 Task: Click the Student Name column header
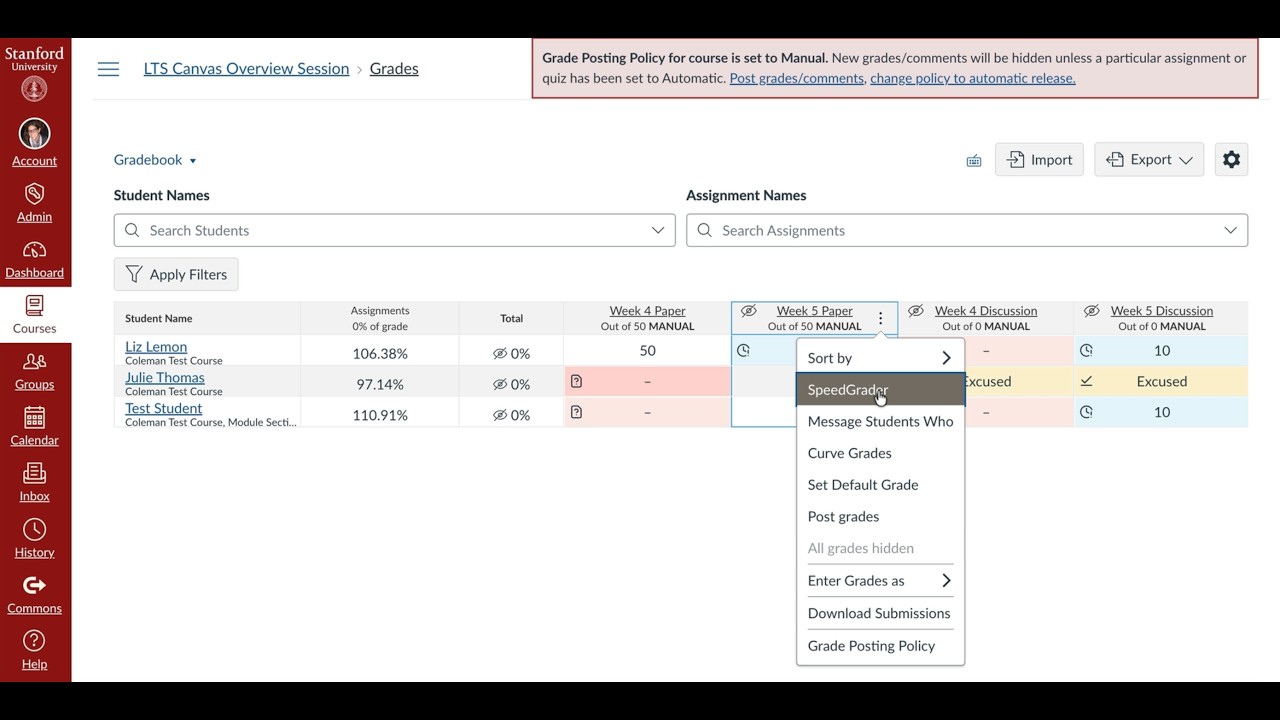(207, 319)
